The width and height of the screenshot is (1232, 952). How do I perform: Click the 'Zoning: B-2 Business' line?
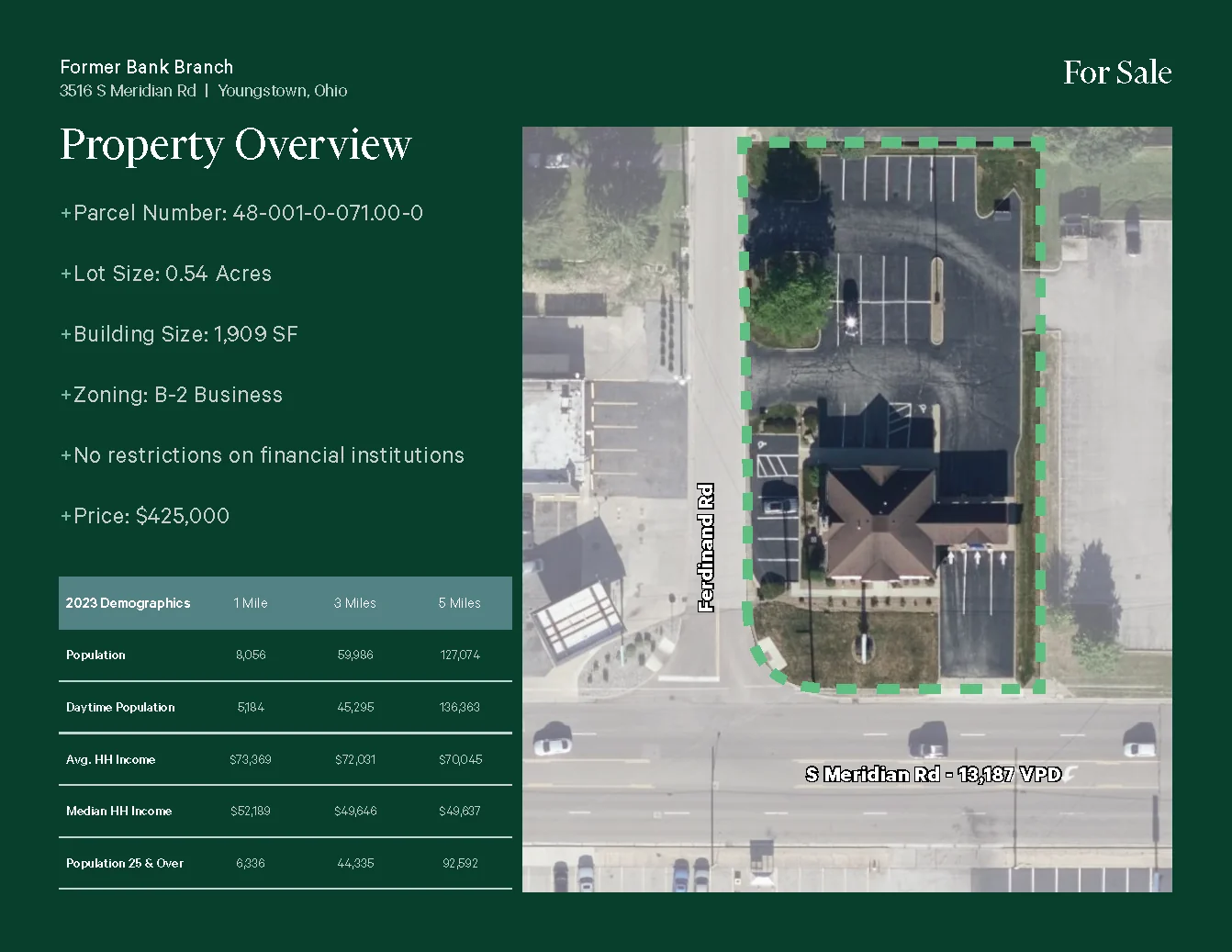[x=172, y=395]
